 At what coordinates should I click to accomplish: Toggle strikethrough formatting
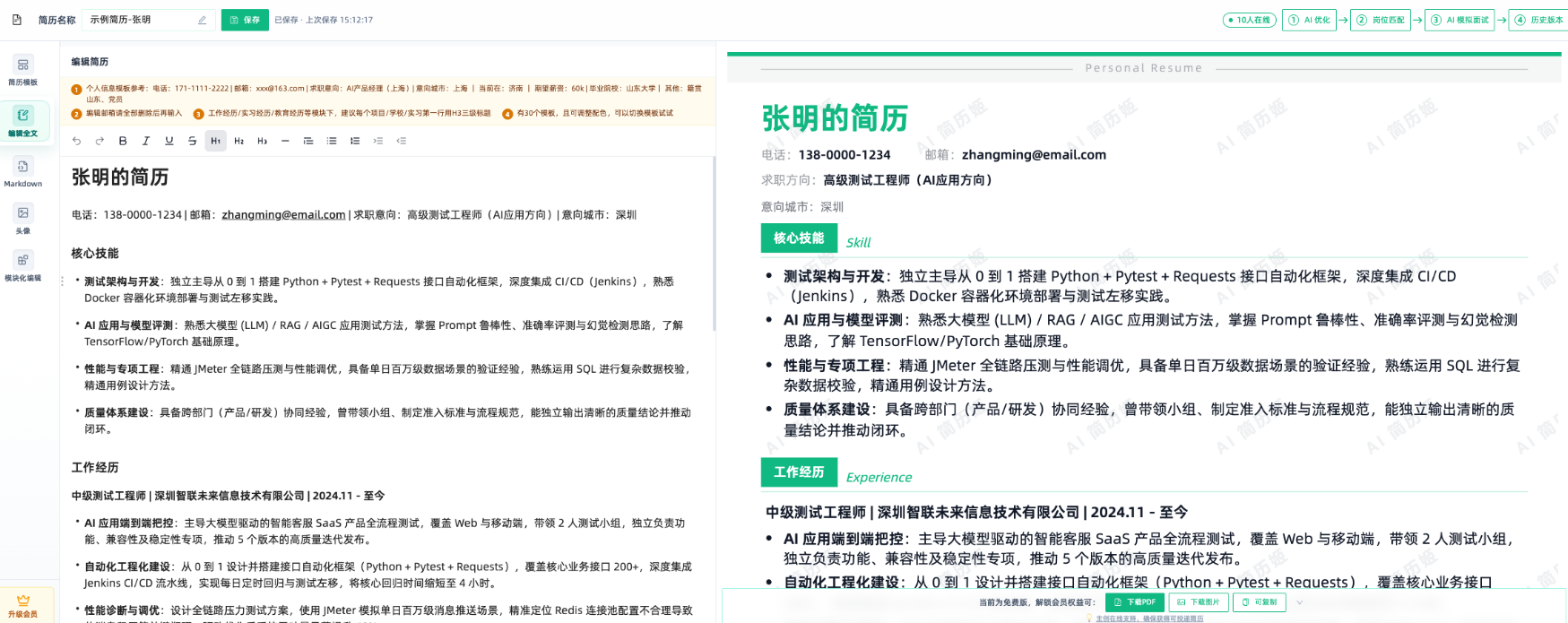(x=192, y=141)
